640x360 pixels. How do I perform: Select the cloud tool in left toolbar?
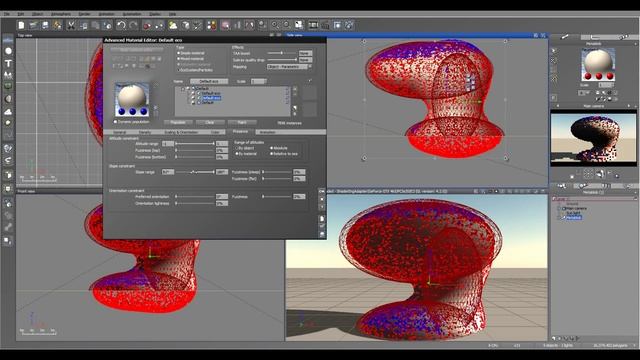8,111
